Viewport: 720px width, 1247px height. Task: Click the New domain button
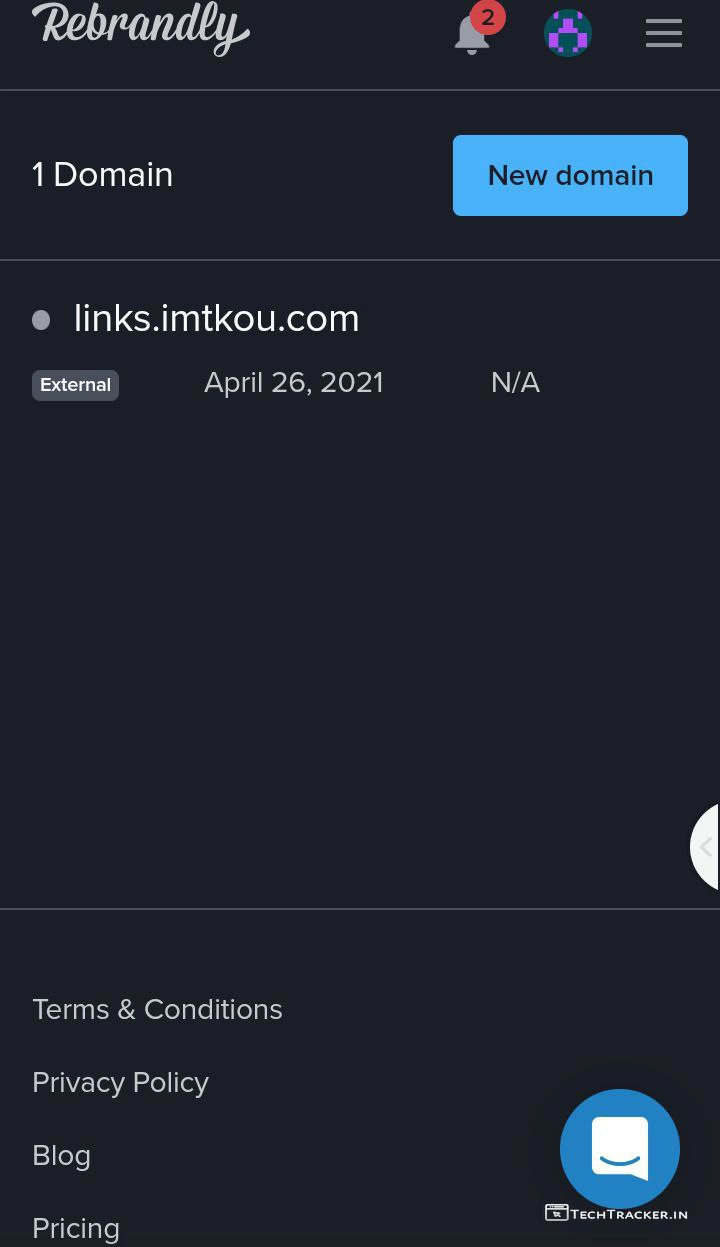[570, 175]
